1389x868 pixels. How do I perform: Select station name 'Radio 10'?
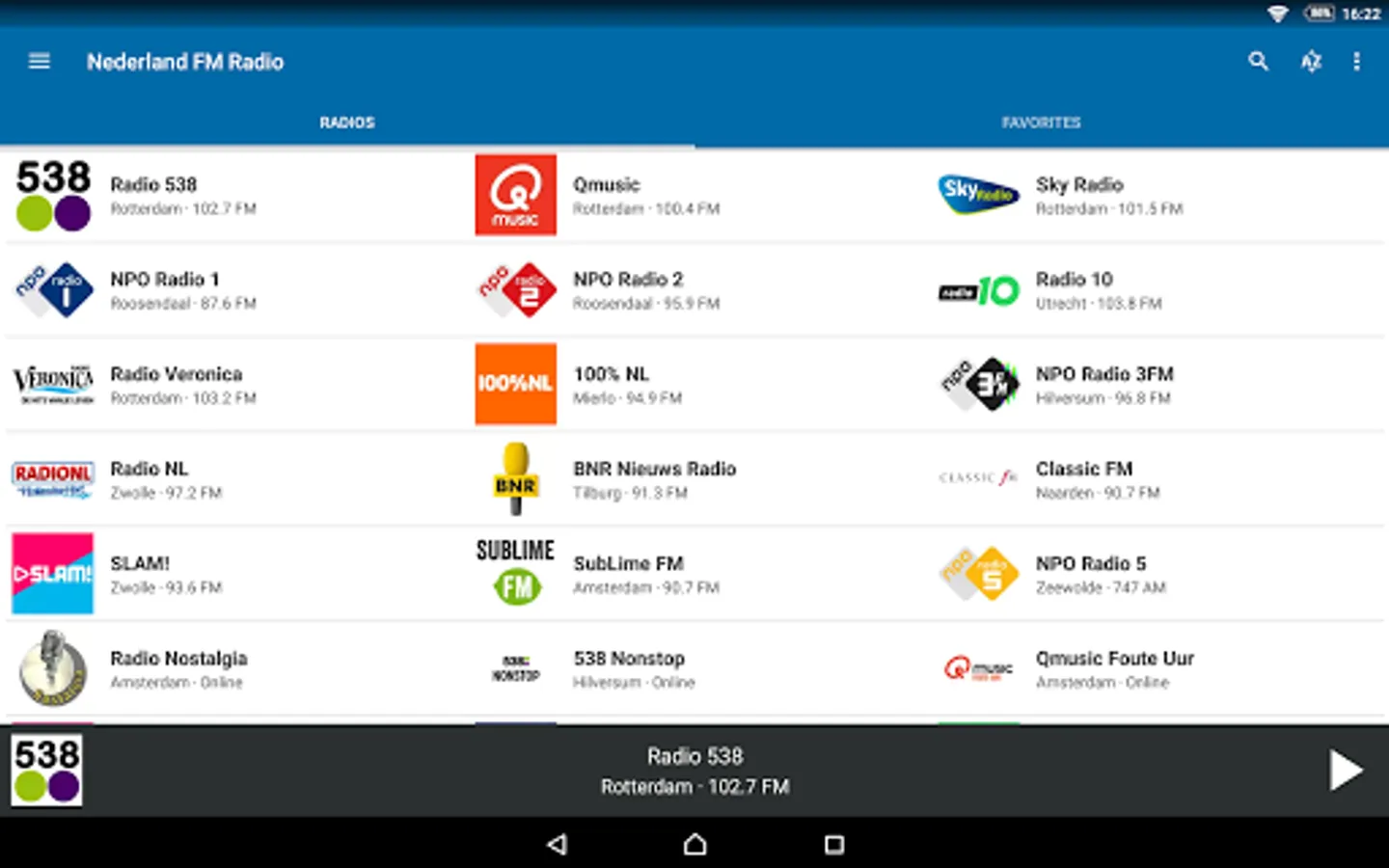click(x=1075, y=279)
